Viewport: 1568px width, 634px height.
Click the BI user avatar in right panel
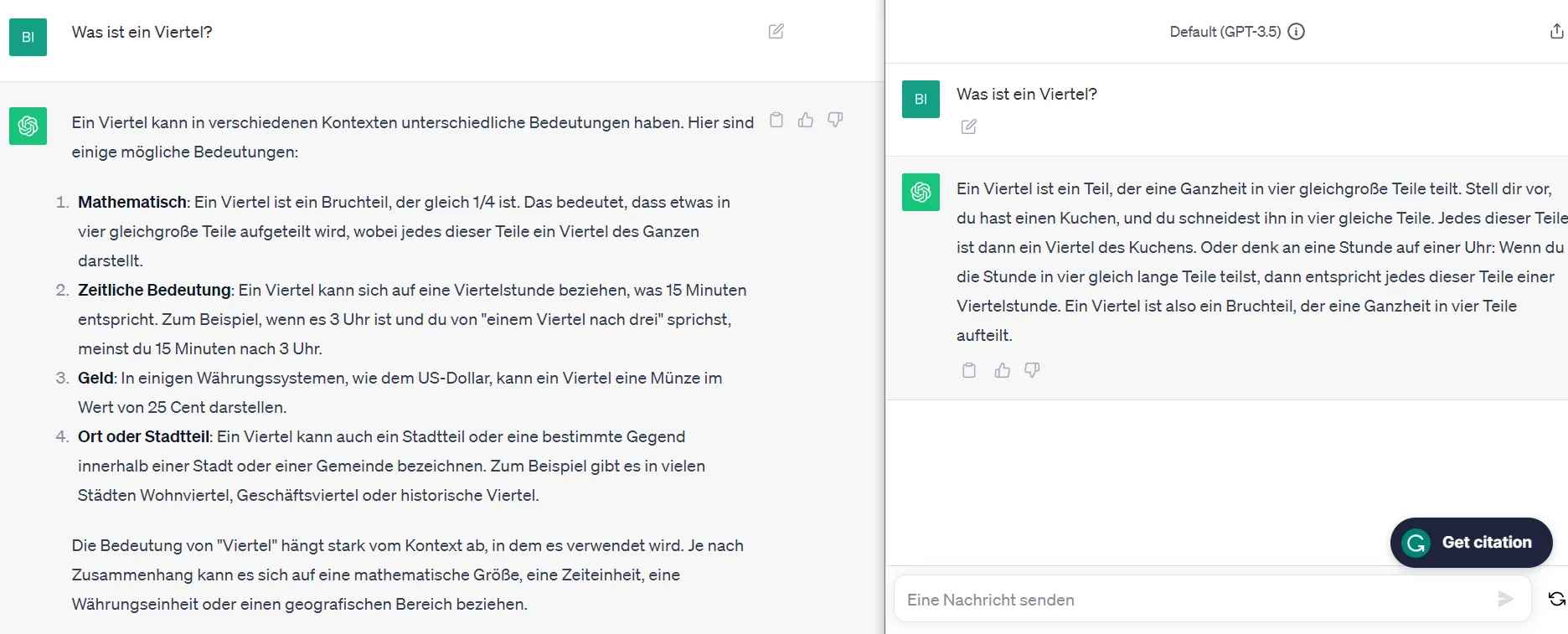(x=921, y=99)
